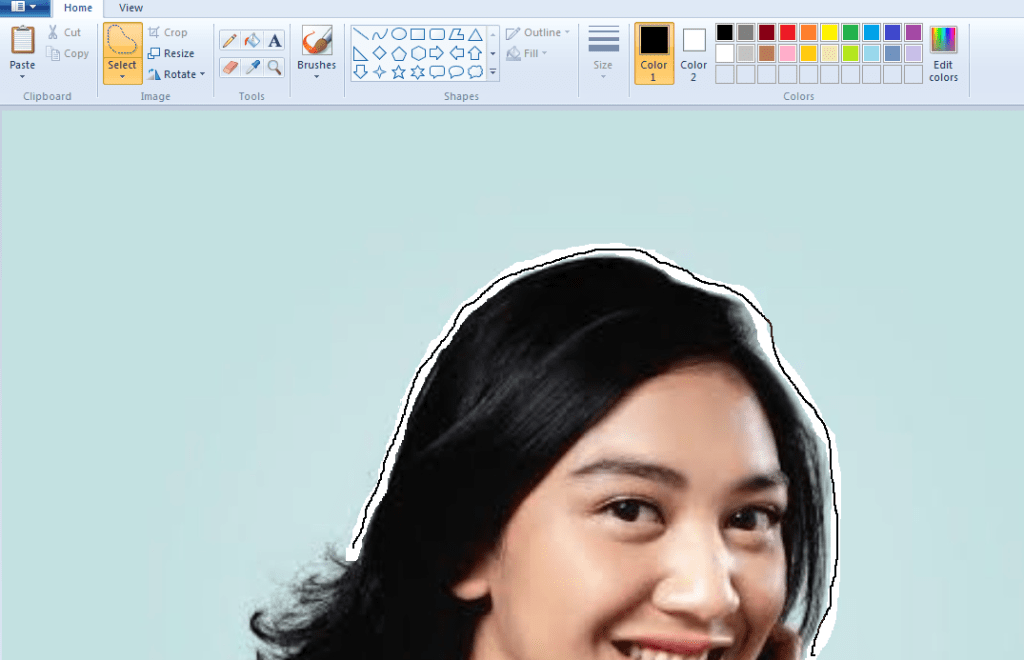Select the Magnifier tool

click(275, 67)
